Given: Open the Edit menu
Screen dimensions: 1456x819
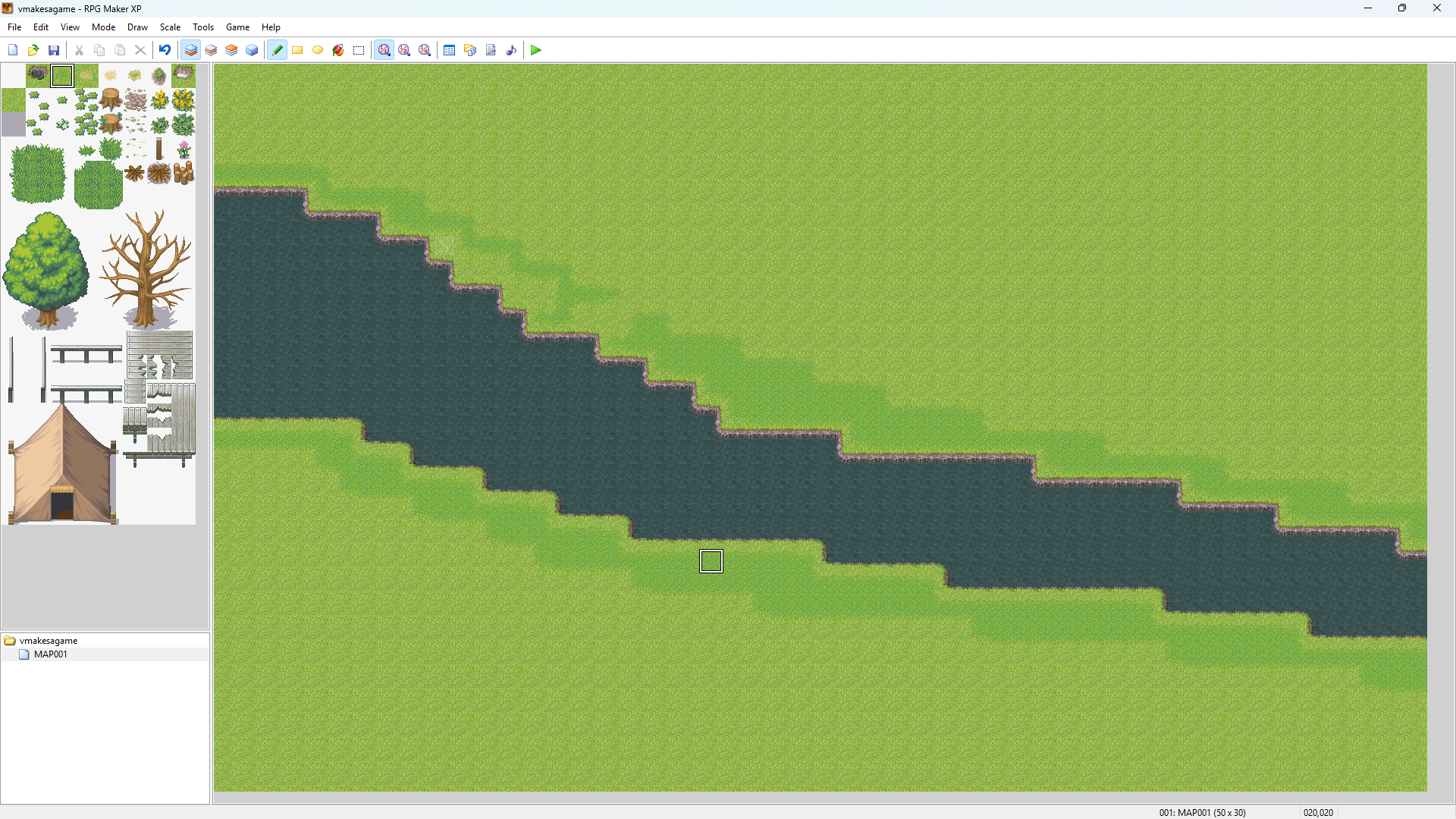Looking at the screenshot, I should (41, 27).
